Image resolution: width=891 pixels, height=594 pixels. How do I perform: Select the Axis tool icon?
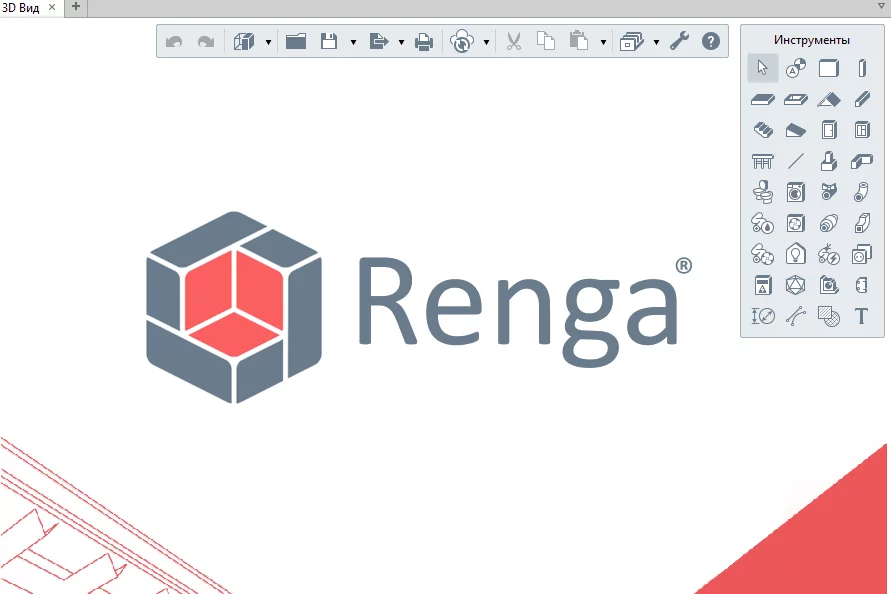click(796, 68)
